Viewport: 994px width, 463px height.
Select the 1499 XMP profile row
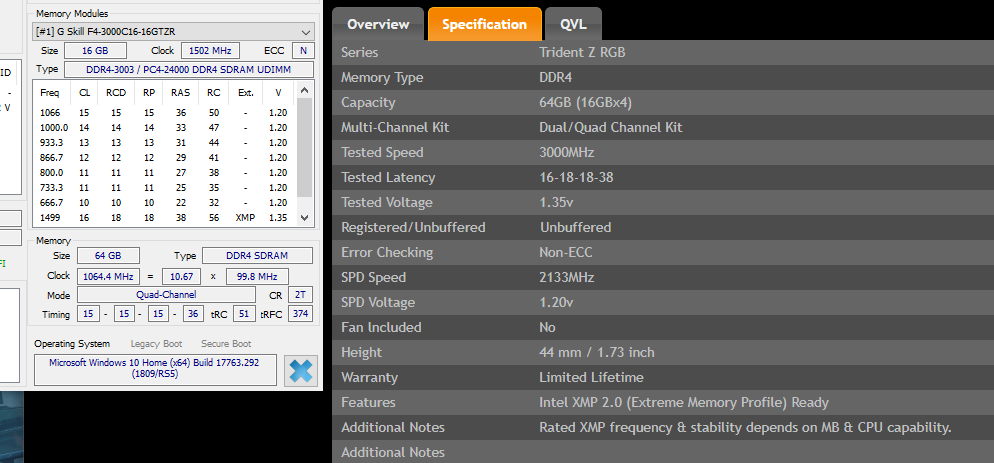coord(165,218)
